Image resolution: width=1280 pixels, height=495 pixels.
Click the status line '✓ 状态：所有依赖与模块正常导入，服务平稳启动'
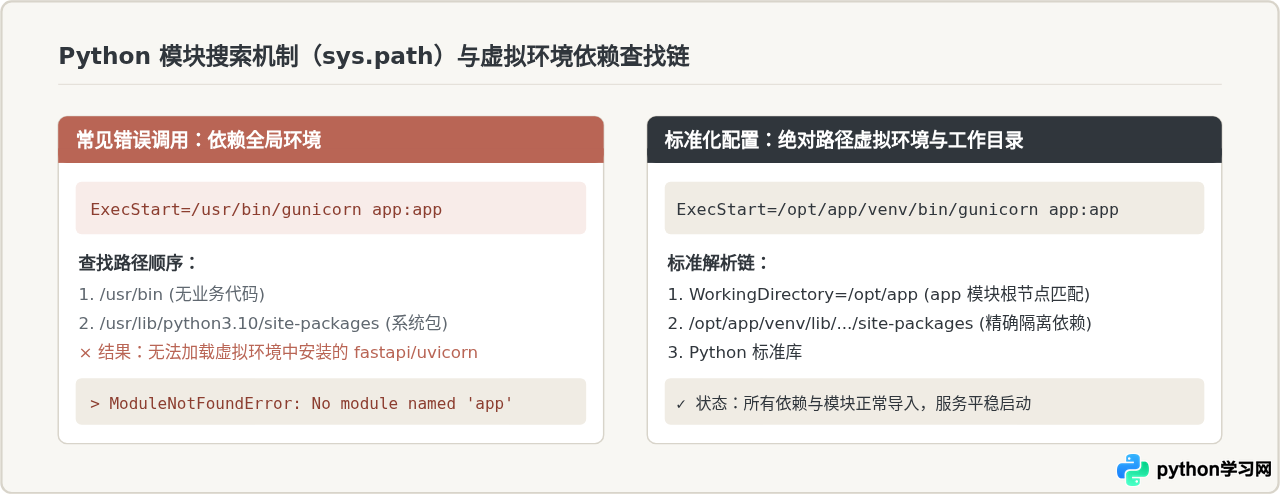[x=853, y=404]
